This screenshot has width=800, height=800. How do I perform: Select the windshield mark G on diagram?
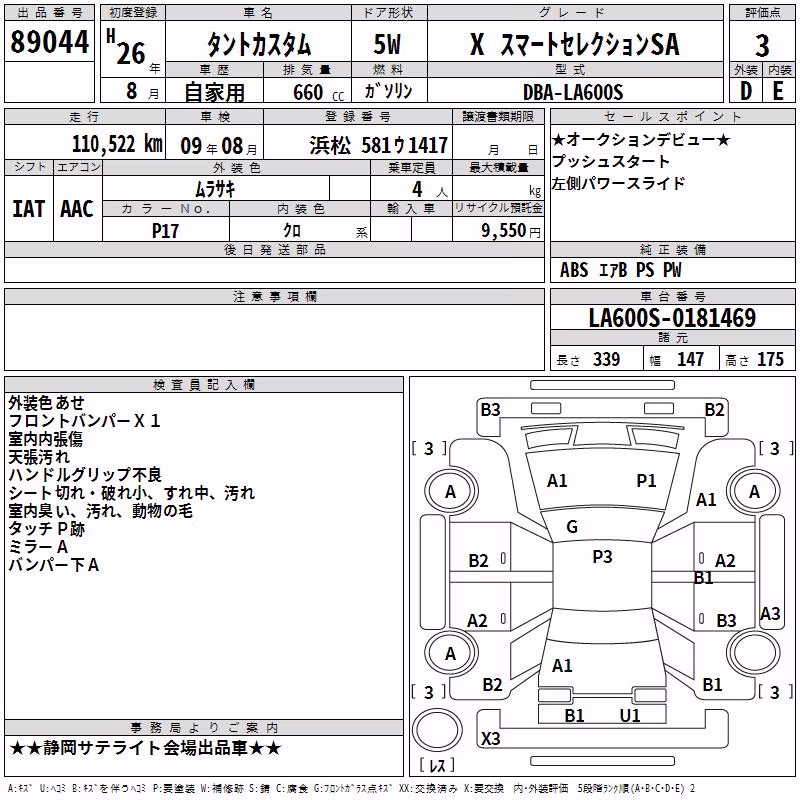click(x=572, y=527)
